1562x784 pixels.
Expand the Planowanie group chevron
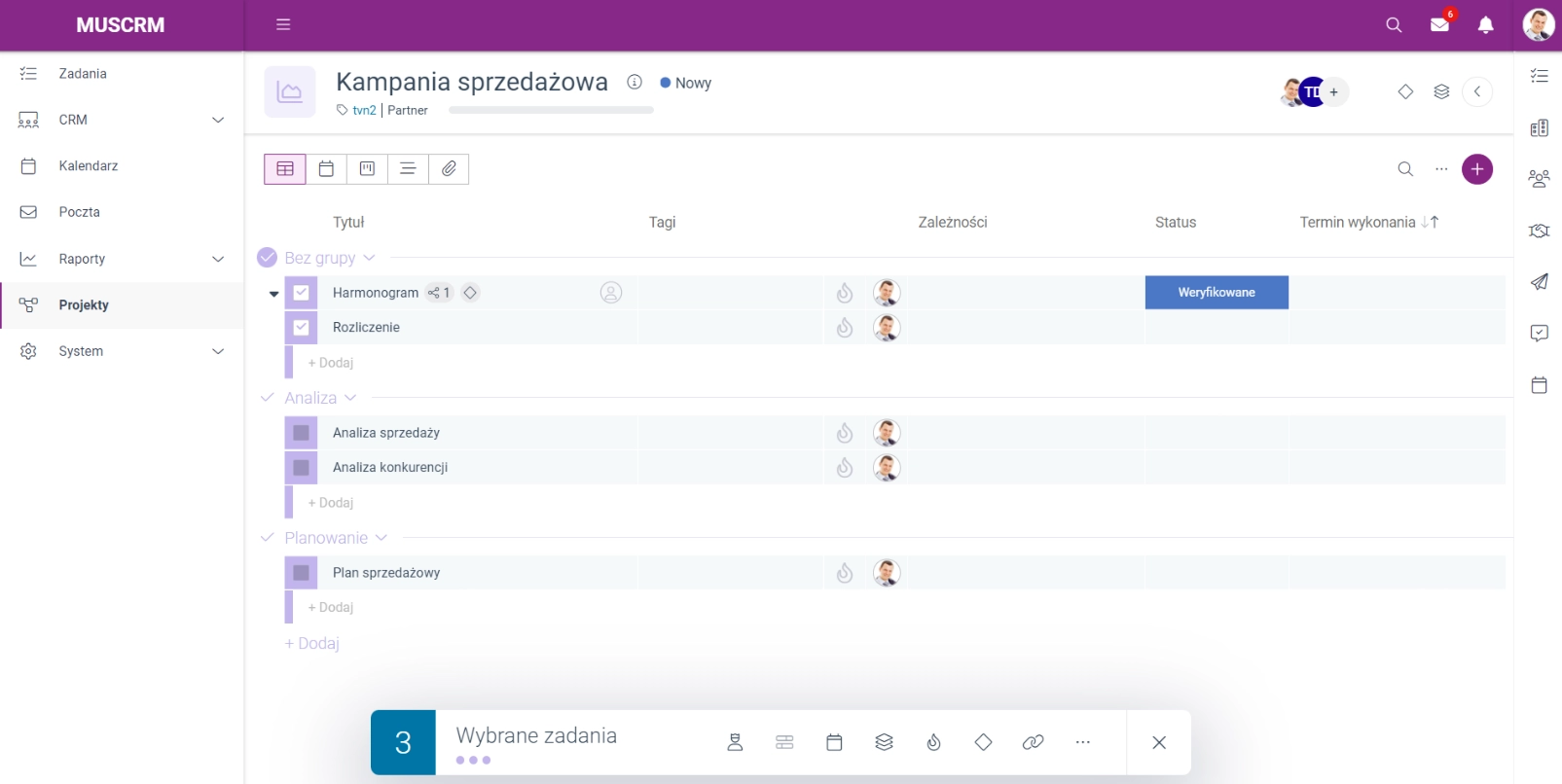[x=381, y=538]
